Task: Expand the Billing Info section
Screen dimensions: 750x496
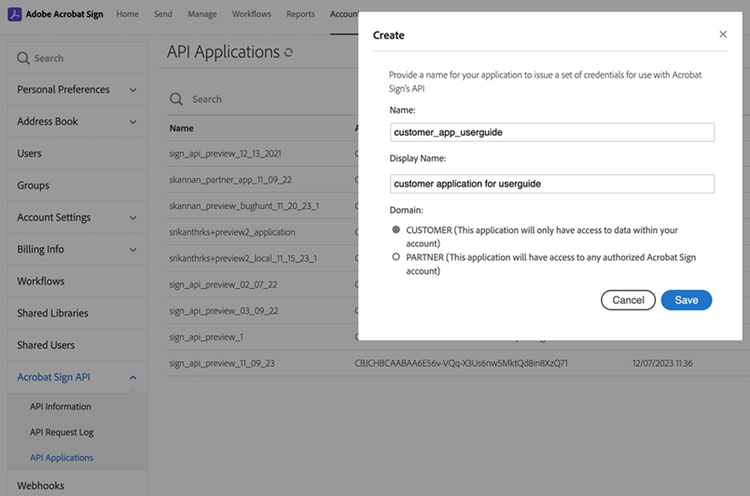Action: [133, 250]
